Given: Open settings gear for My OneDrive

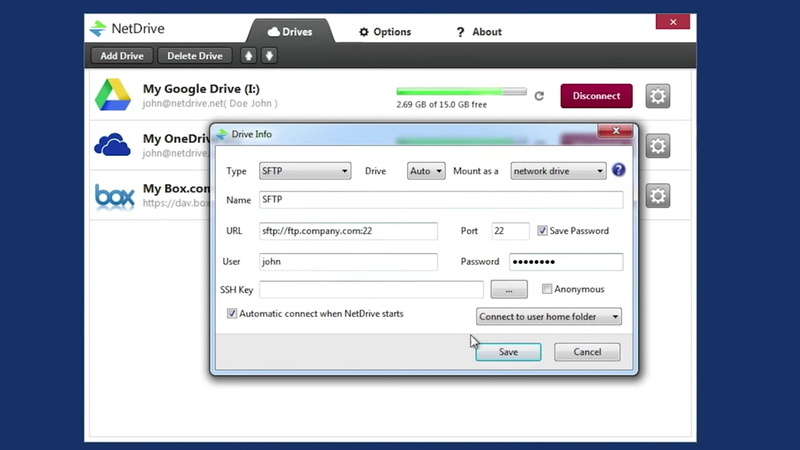Looking at the screenshot, I should point(658,146).
